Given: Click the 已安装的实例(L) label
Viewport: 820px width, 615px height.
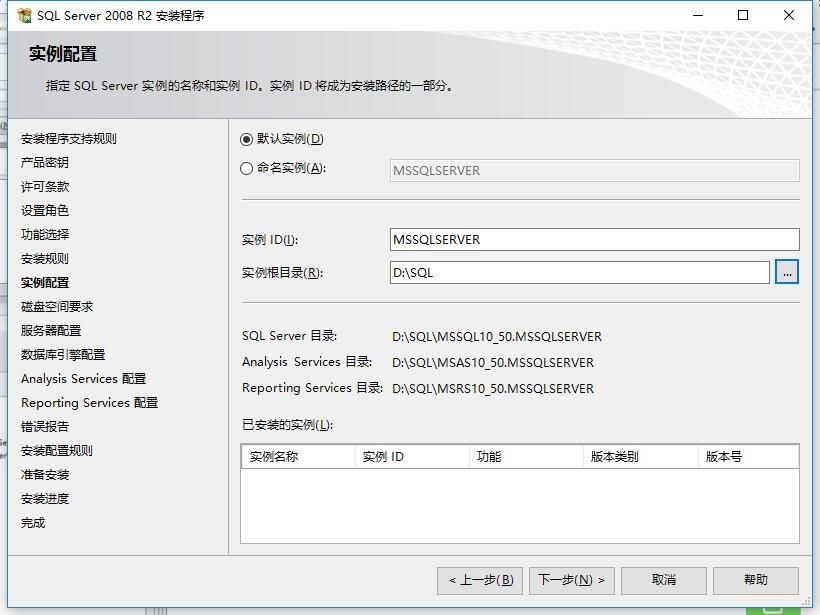Looking at the screenshot, I should click(287, 425).
